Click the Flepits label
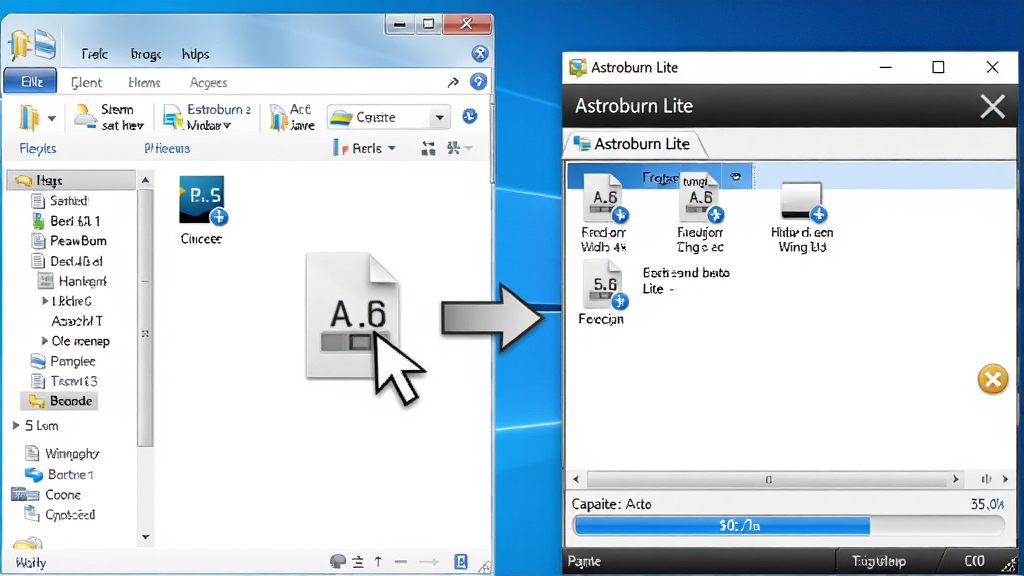This screenshot has height=576, width=1024. click(38, 149)
